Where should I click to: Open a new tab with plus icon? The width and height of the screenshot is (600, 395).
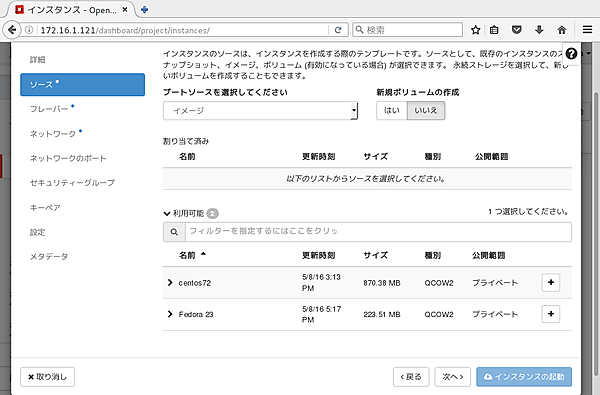tap(144, 10)
